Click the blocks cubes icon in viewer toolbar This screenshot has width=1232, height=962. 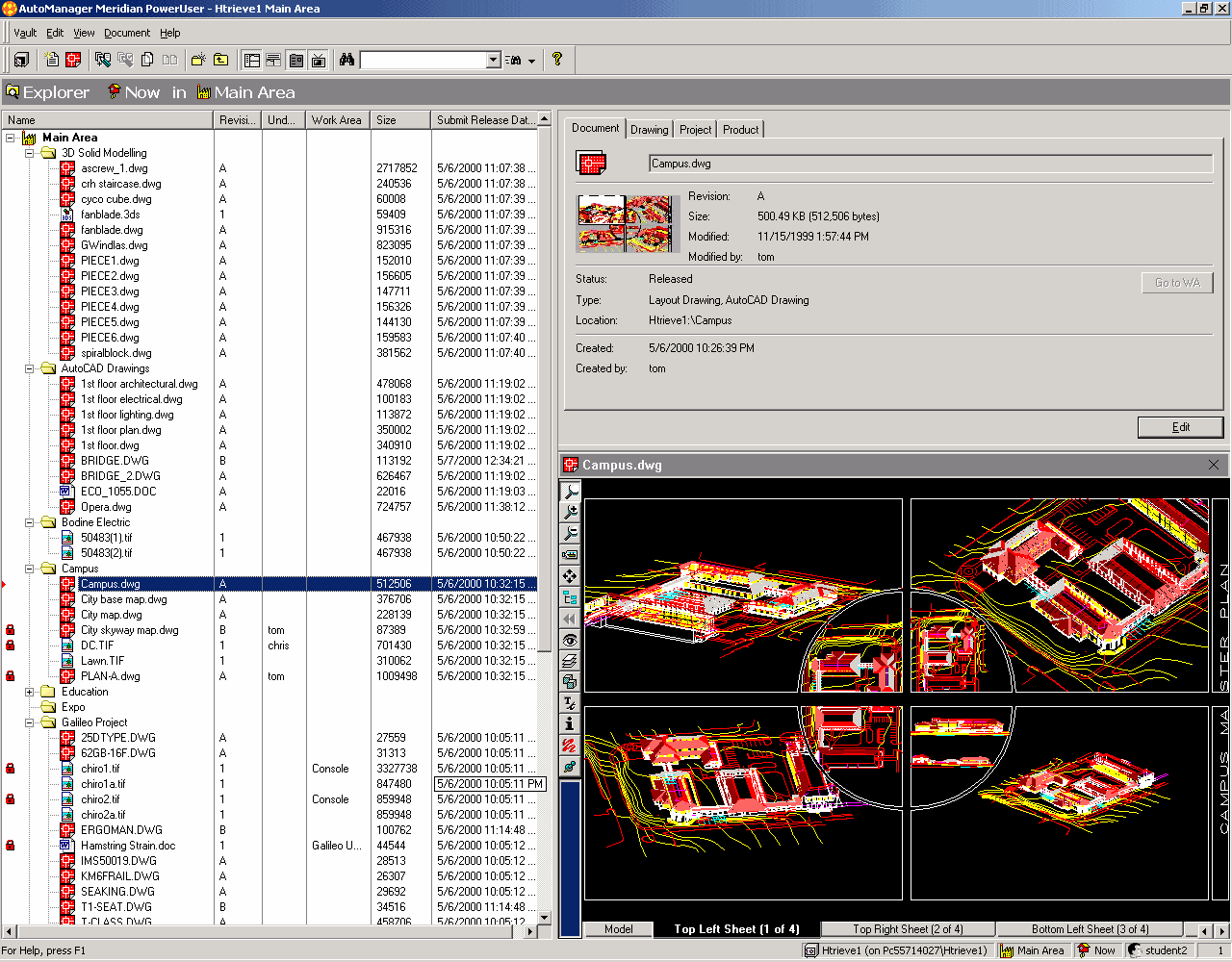570,682
